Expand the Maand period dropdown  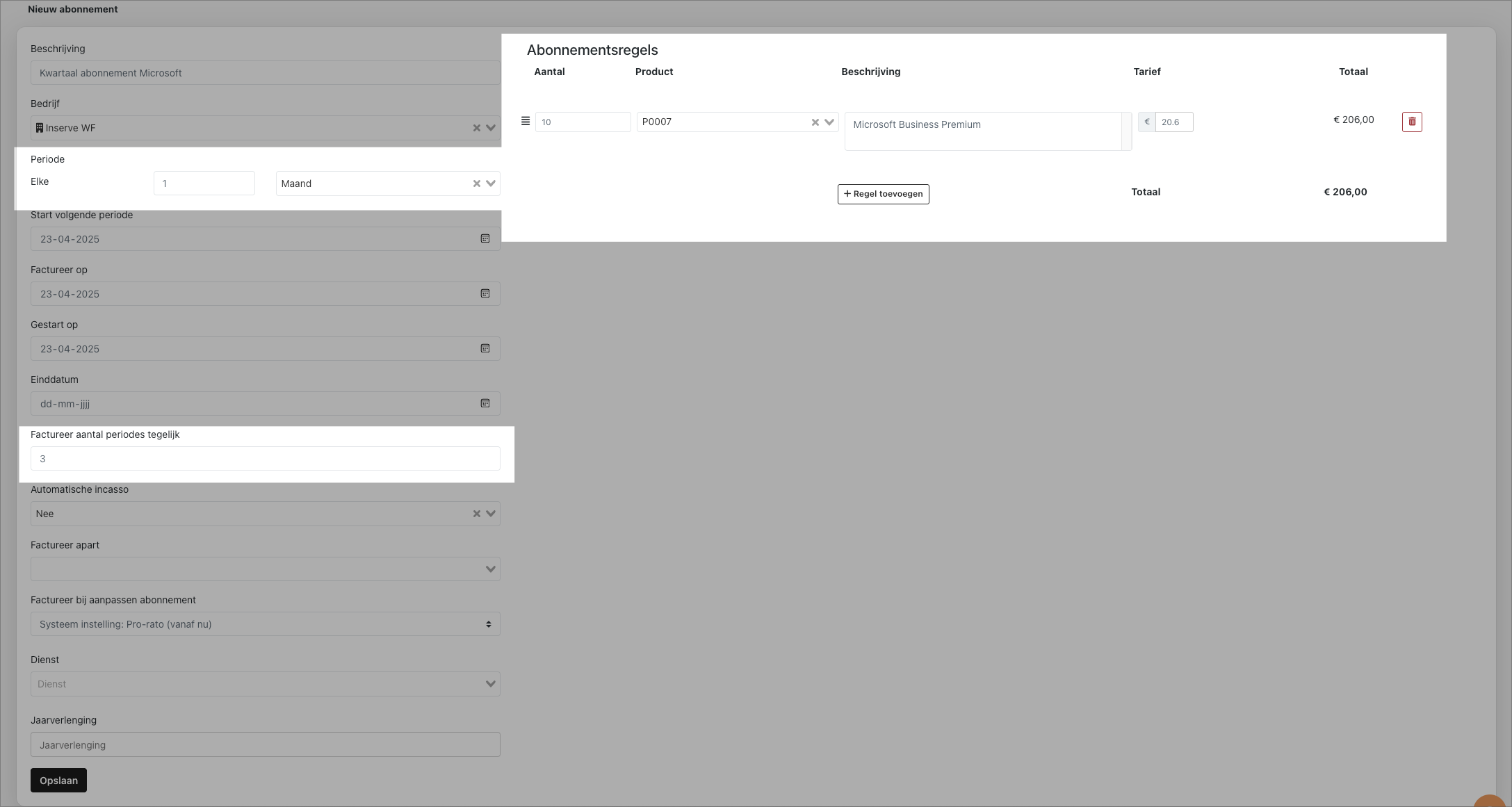pos(491,184)
